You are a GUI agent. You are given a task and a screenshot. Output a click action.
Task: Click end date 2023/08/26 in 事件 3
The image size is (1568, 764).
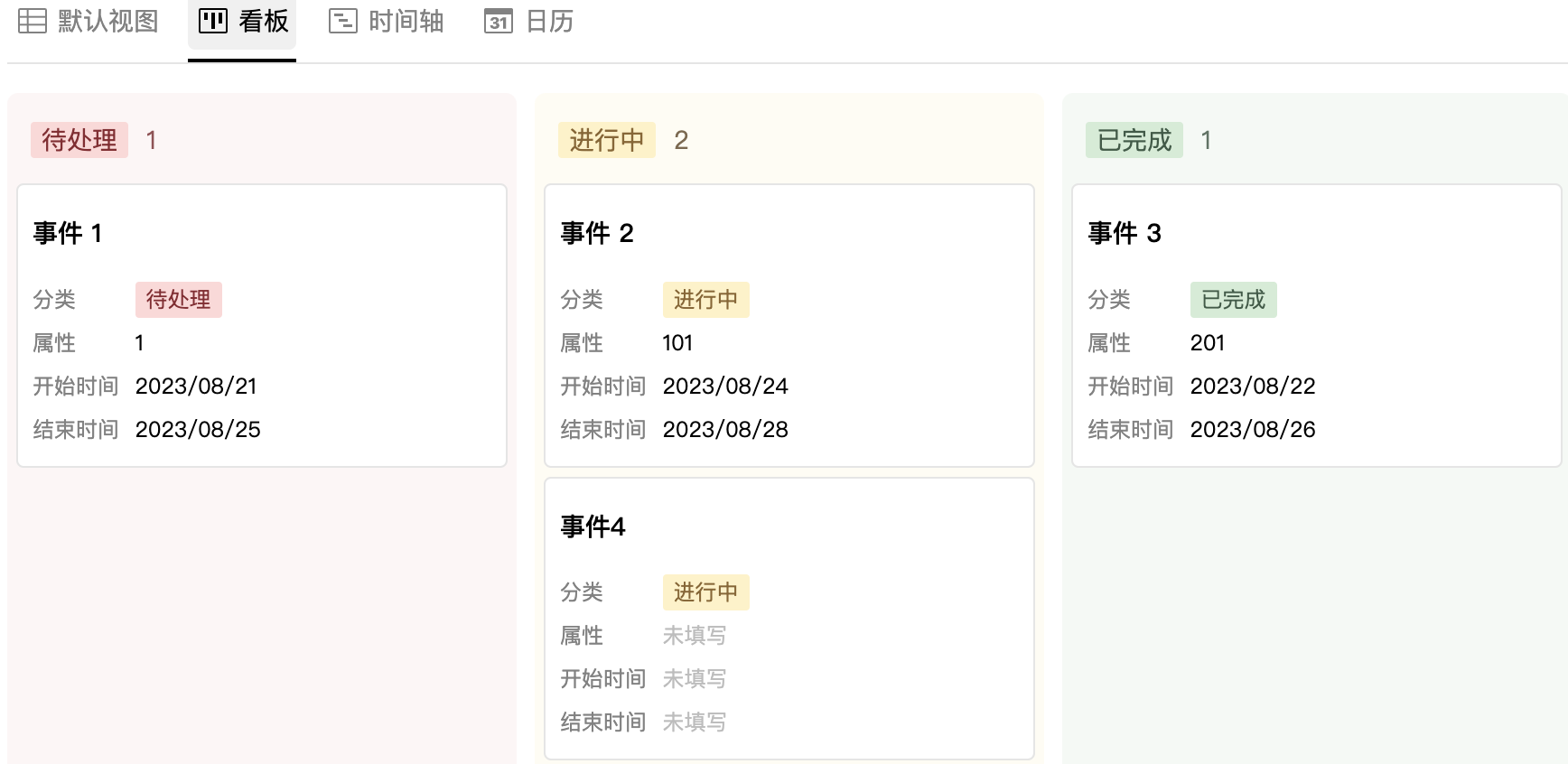[x=1253, y=430]
